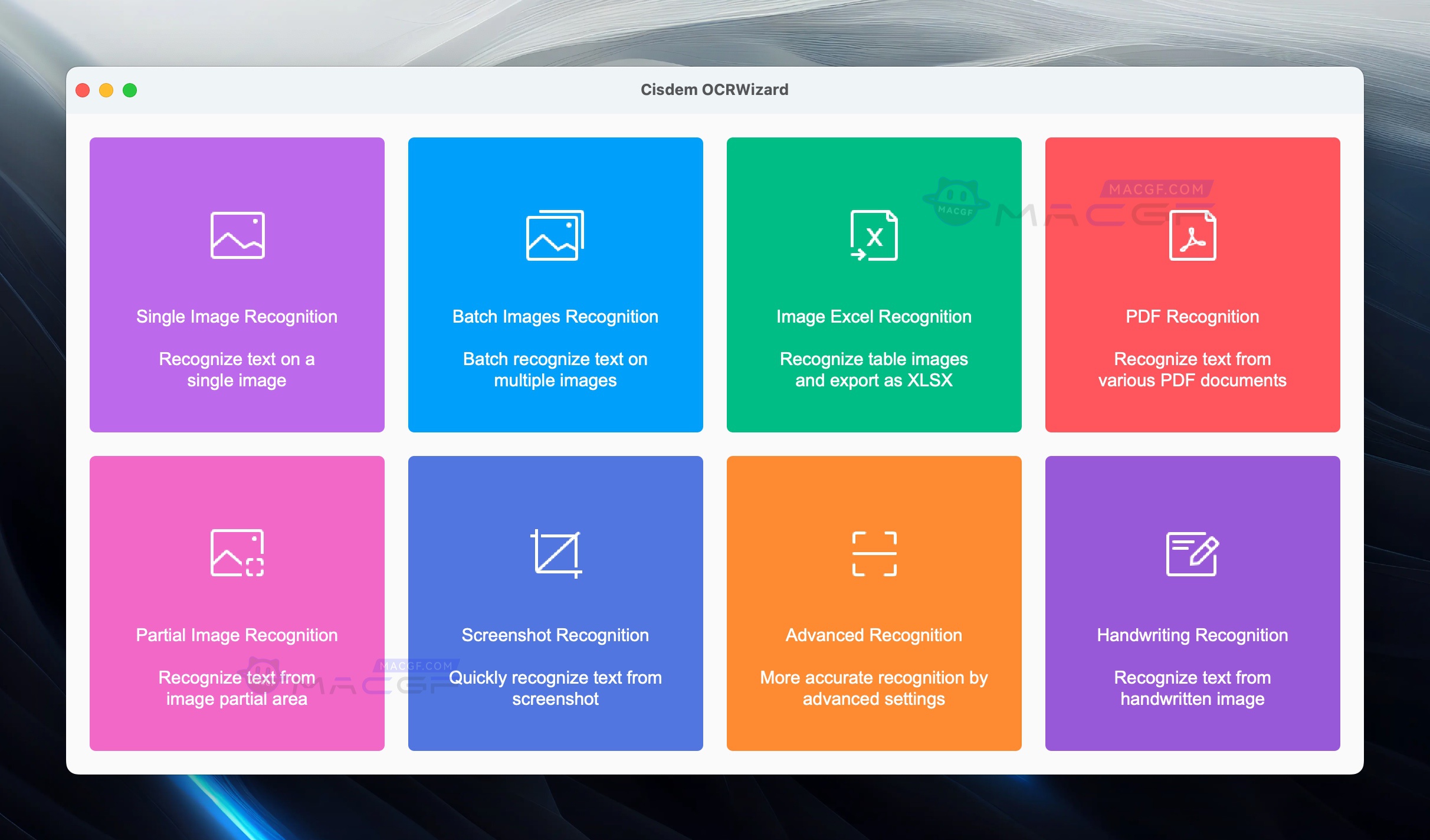Click the PDF document icon on PDF Recognition card
Viewport: 1430px width, 840px height.
pyautogui.click(x=1193, y=235)
